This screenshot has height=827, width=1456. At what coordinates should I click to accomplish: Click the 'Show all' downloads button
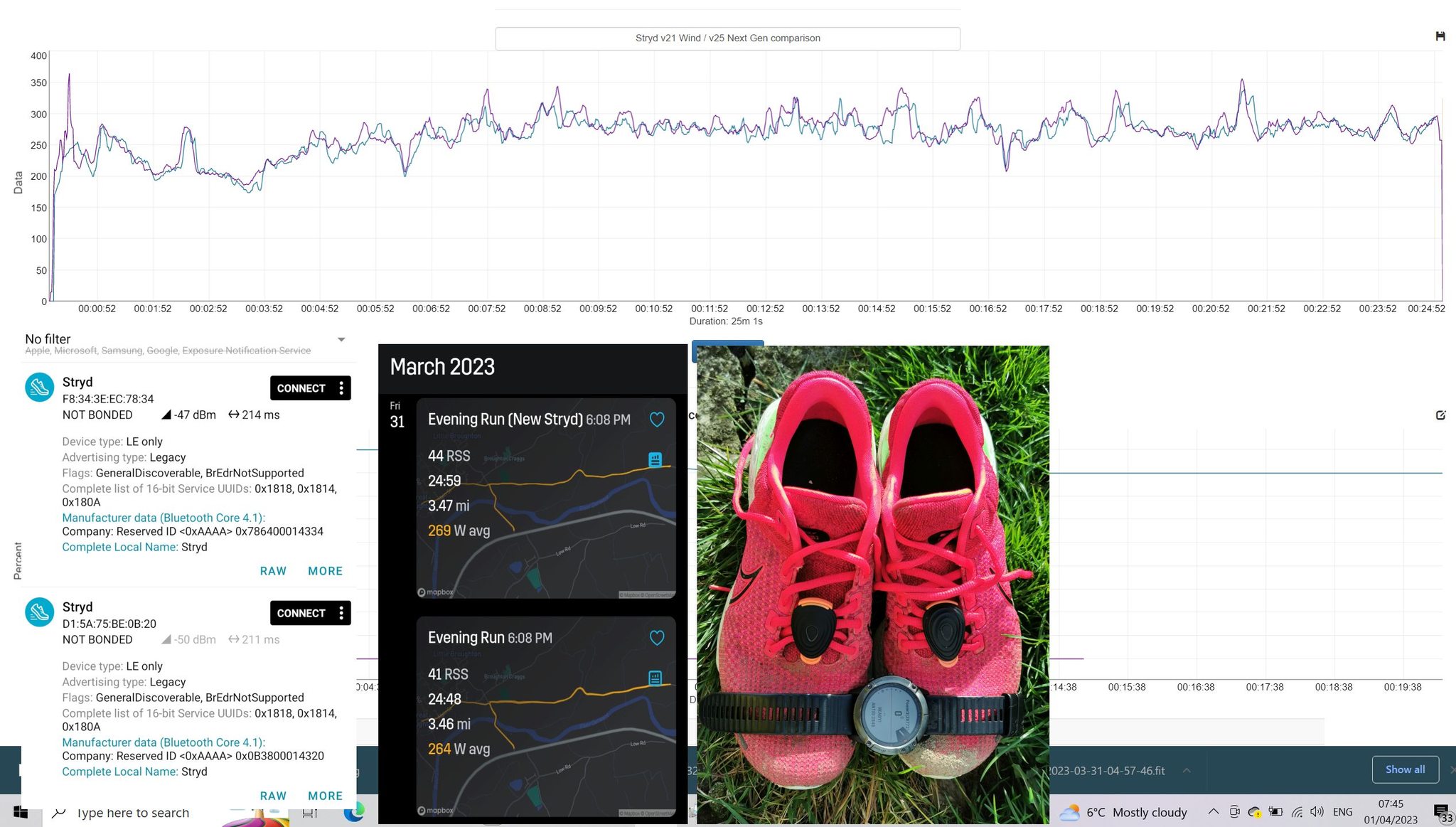(x=1405, y=769)
